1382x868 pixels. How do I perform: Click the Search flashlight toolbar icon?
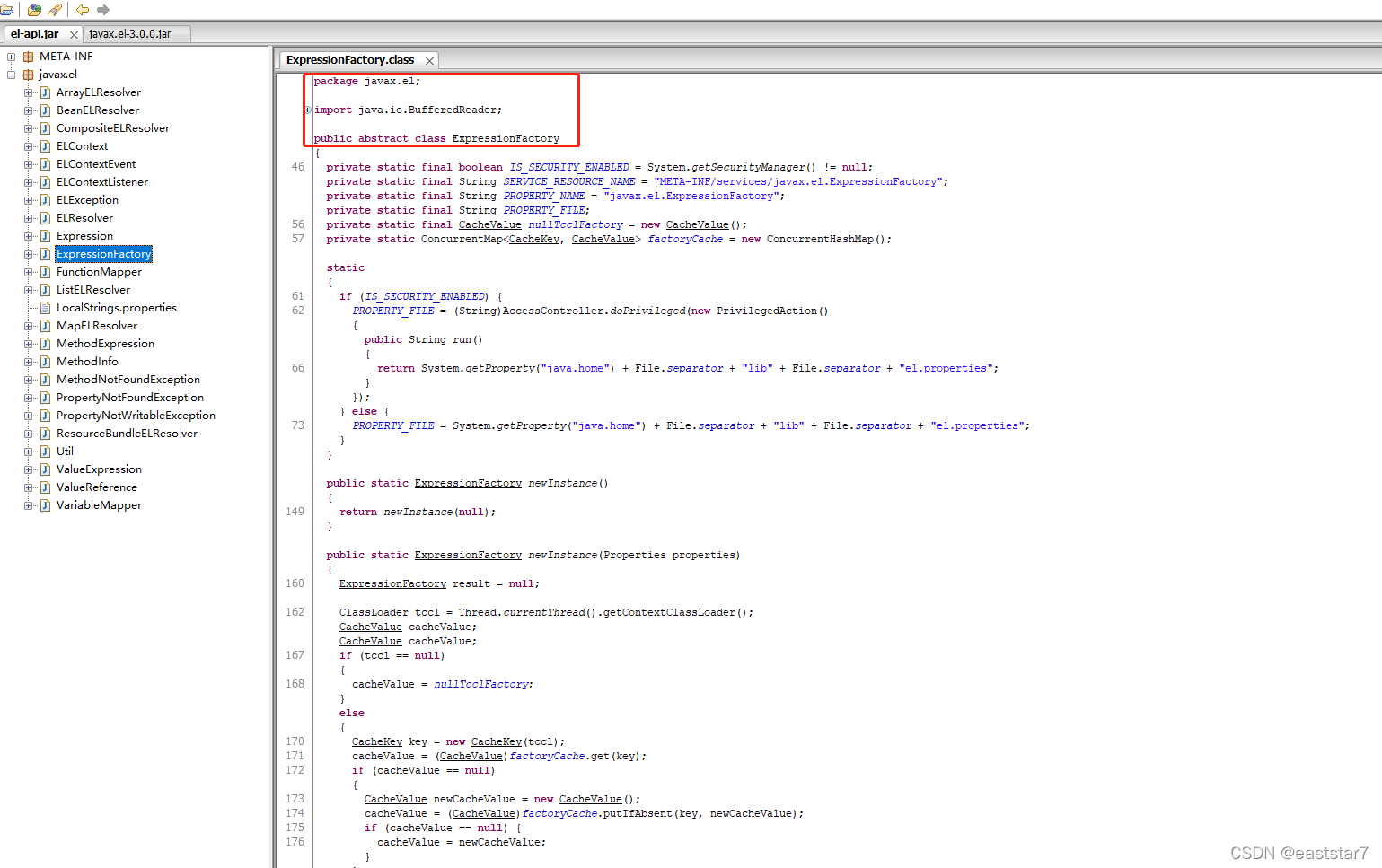56,10
